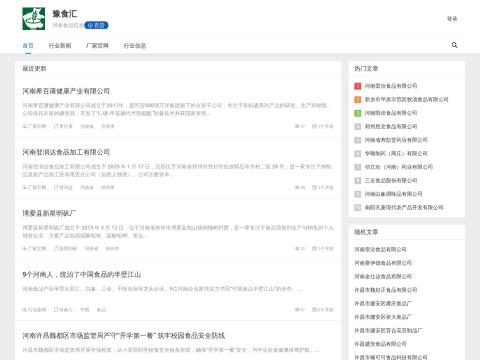The width and height of the screenshot is (480, 360).
Task: Open random article 许昌市建安区...庆食品厂
Action: [x=383, y=303]
